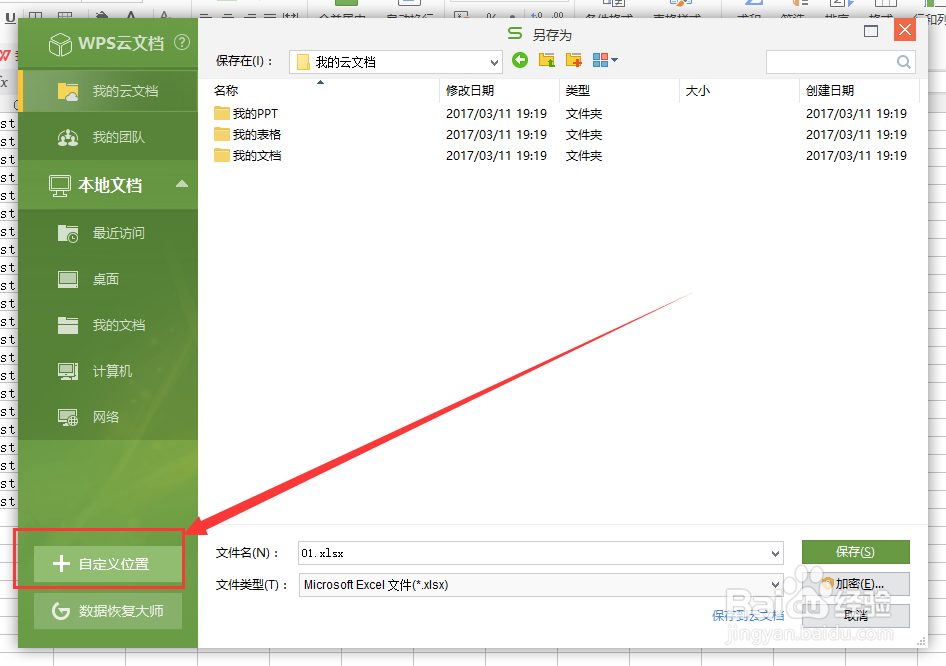Click the Custom Location (自定义位置) button
946x666 pixels.
[x=107, y=564]
